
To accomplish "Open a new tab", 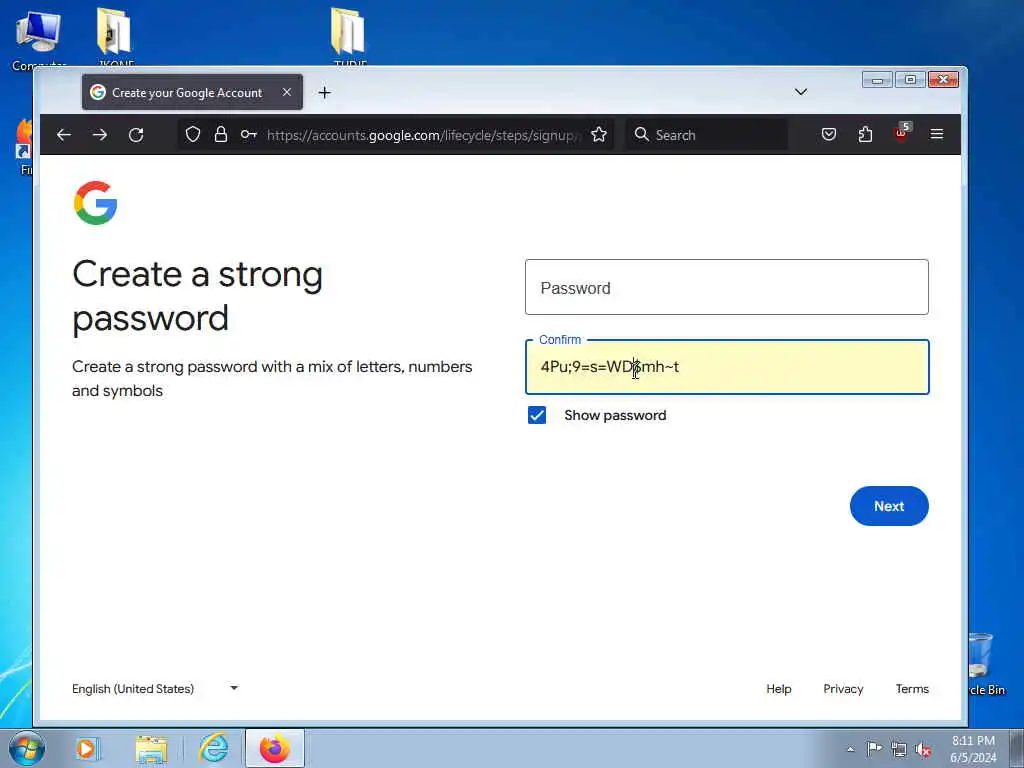I will (x=325, y=93).
